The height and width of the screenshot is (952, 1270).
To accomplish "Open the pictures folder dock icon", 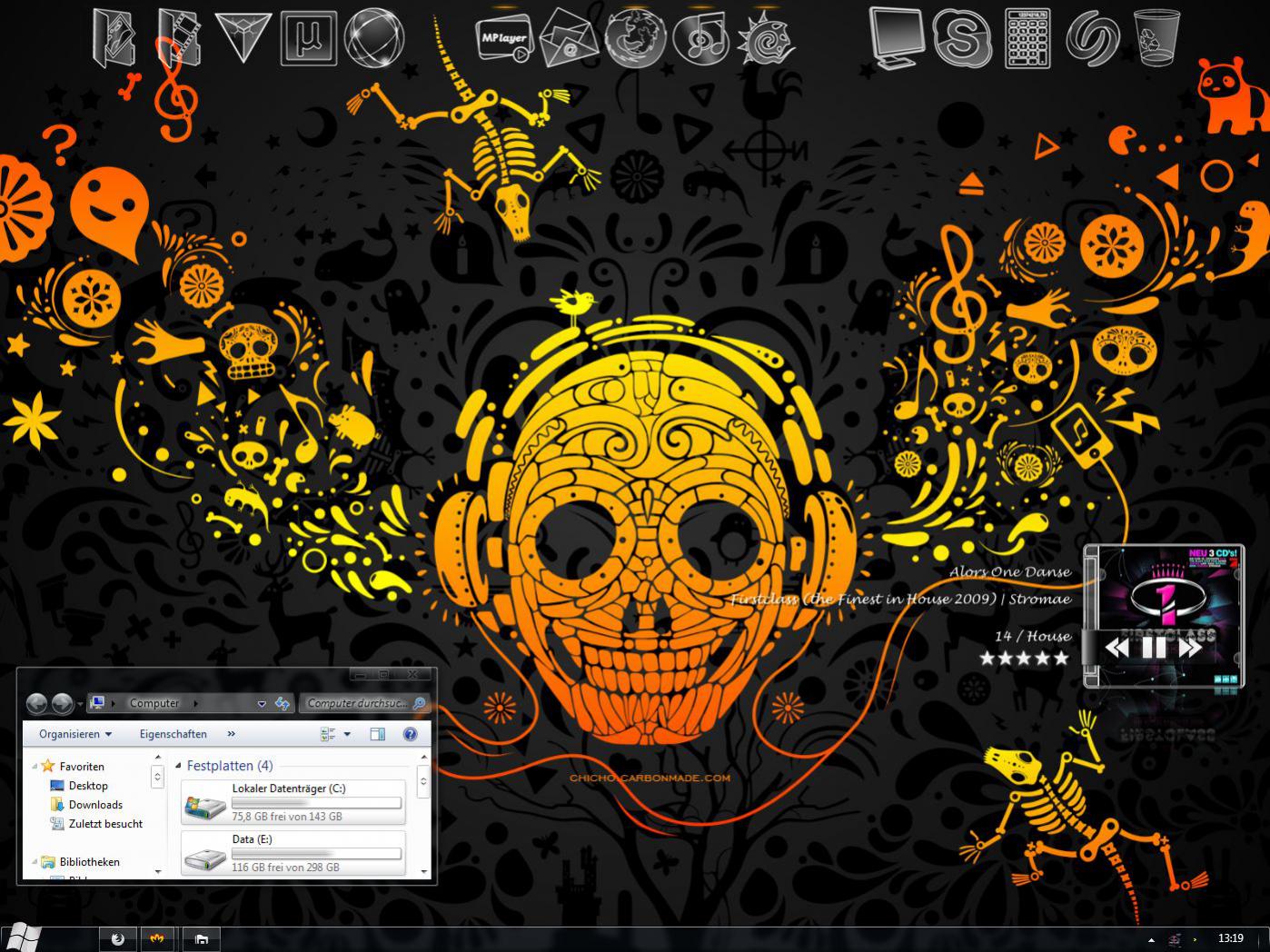I will click(x=114, y=38).
